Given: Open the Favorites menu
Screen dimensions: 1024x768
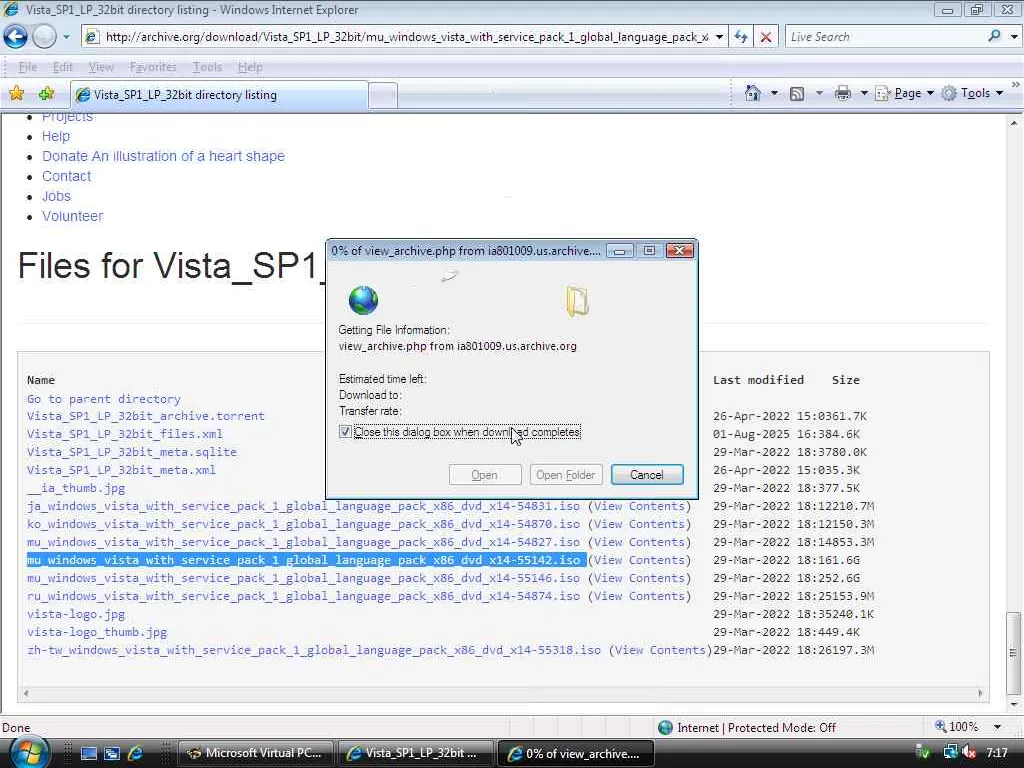Looking at the screenshot, I should click(153, 67).
